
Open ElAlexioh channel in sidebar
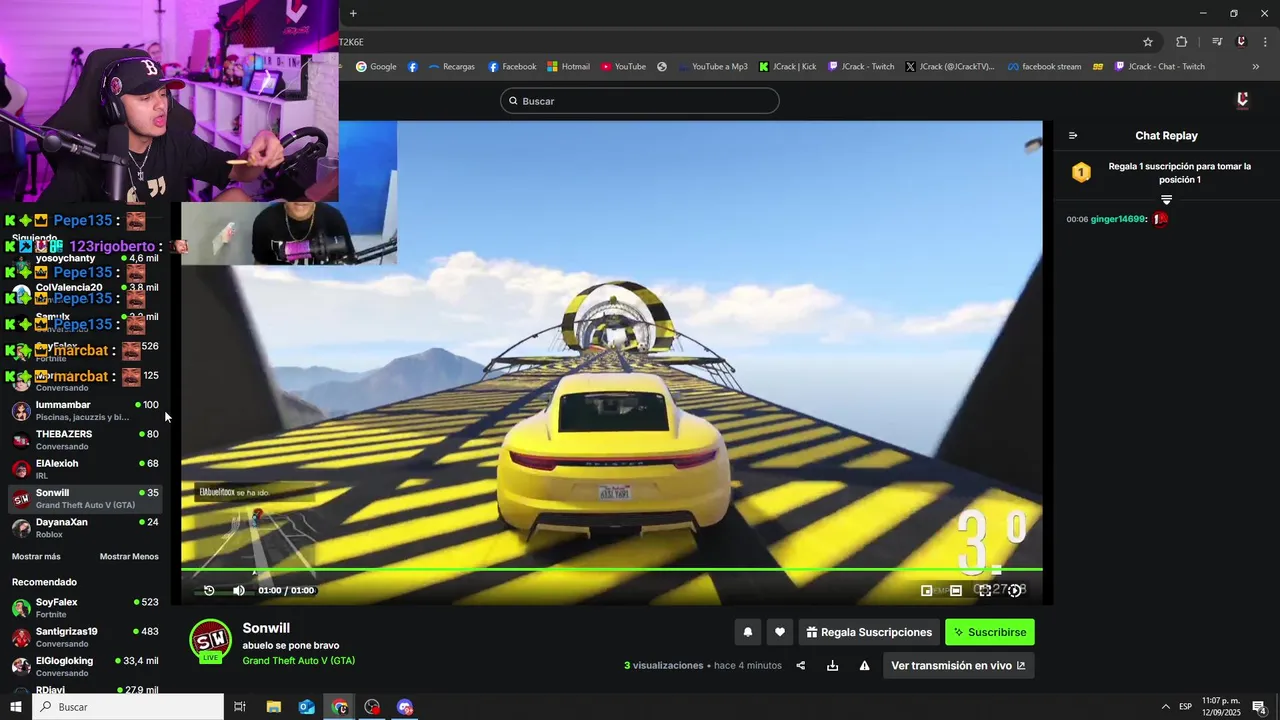(x=85, y=469)
